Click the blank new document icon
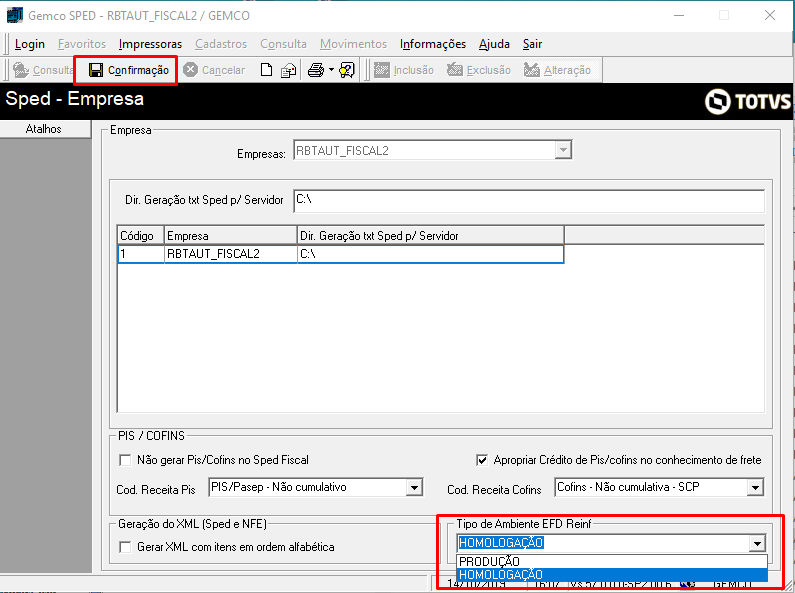Viewport: 795px width, 593px height. 266,70
